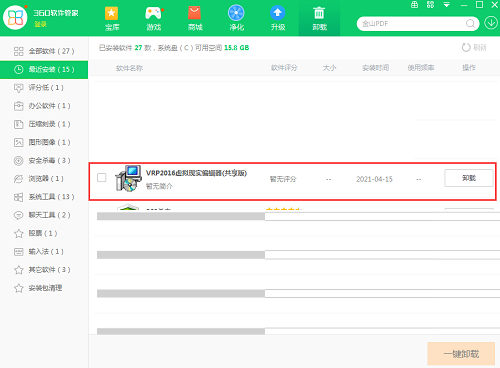500x368 pixels.
Task: Click the 登录 login link
Action: pyautogui.click(x=40, y=24)
